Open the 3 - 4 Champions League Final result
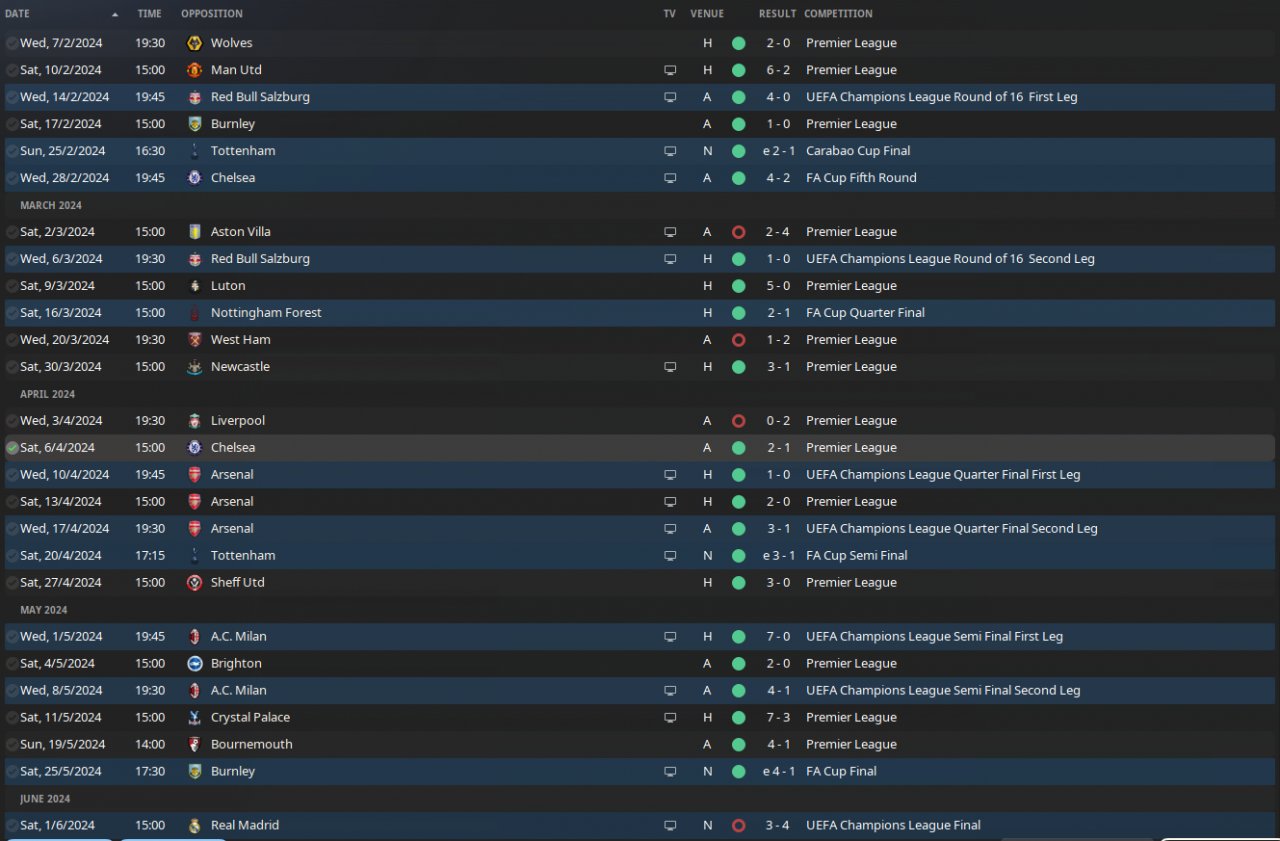Image resolution: width=1280 pixels, height=841 pixels. pyautogui.click(x=777, y=825)
